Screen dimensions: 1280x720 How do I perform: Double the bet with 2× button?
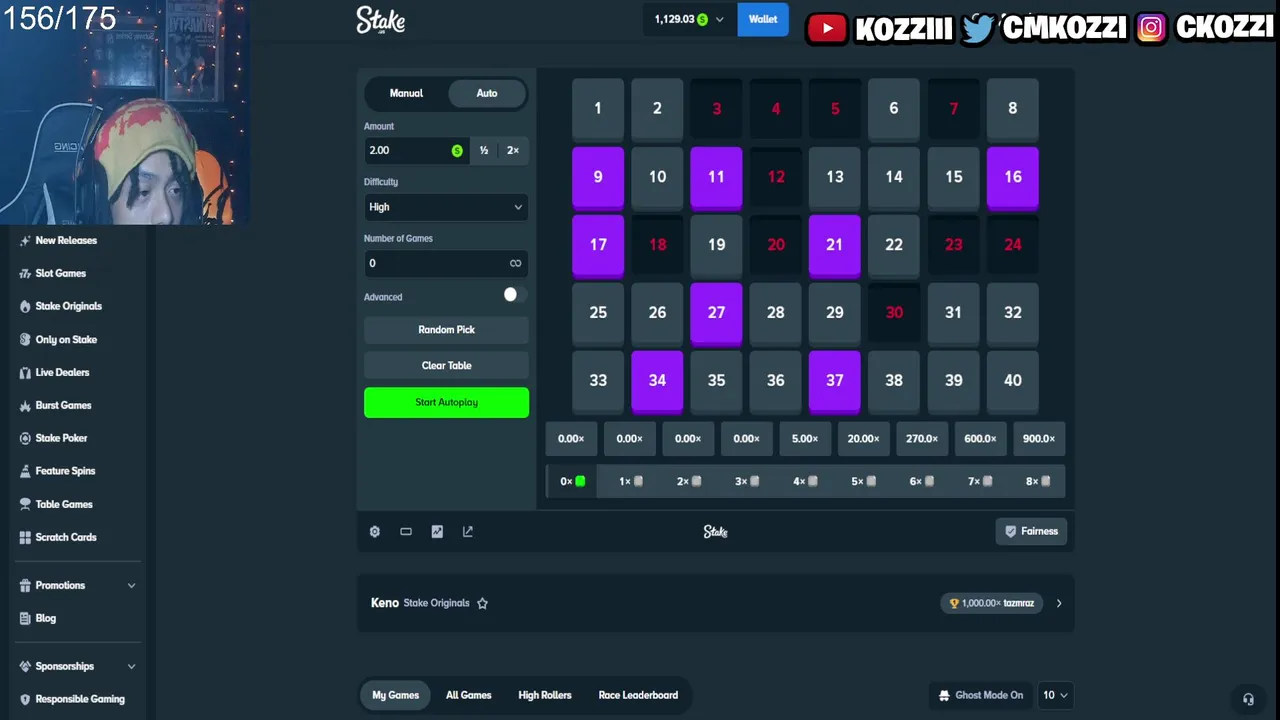513,150
